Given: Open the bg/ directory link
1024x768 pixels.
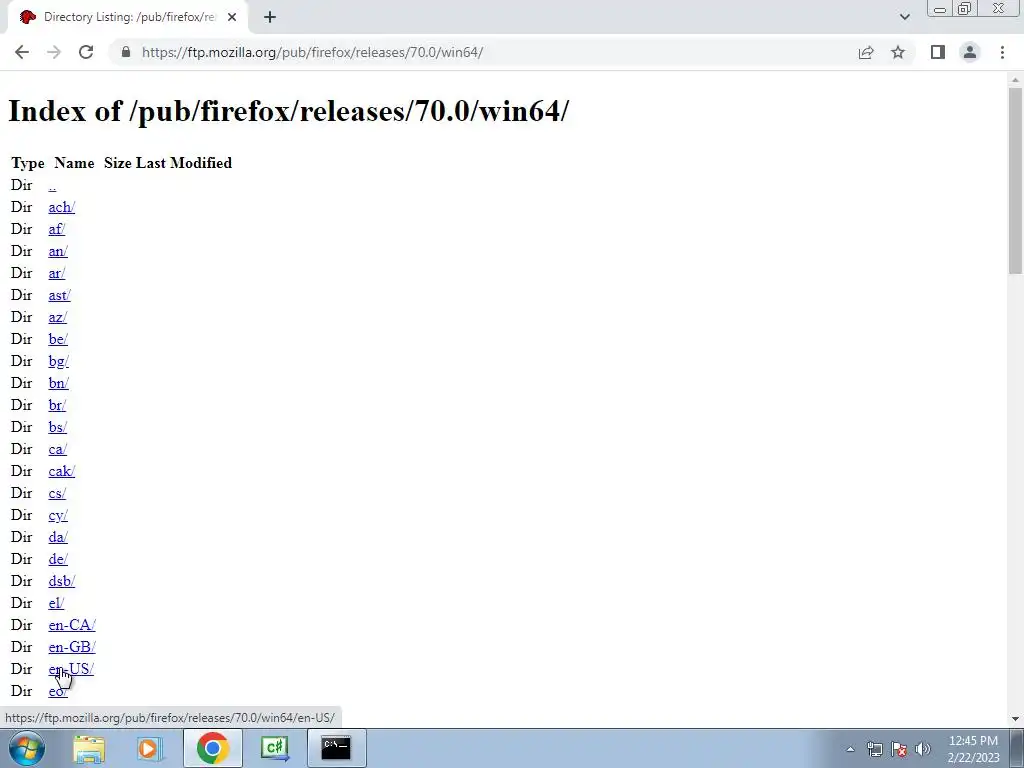Looking at the screenshot, I should 58,361.
